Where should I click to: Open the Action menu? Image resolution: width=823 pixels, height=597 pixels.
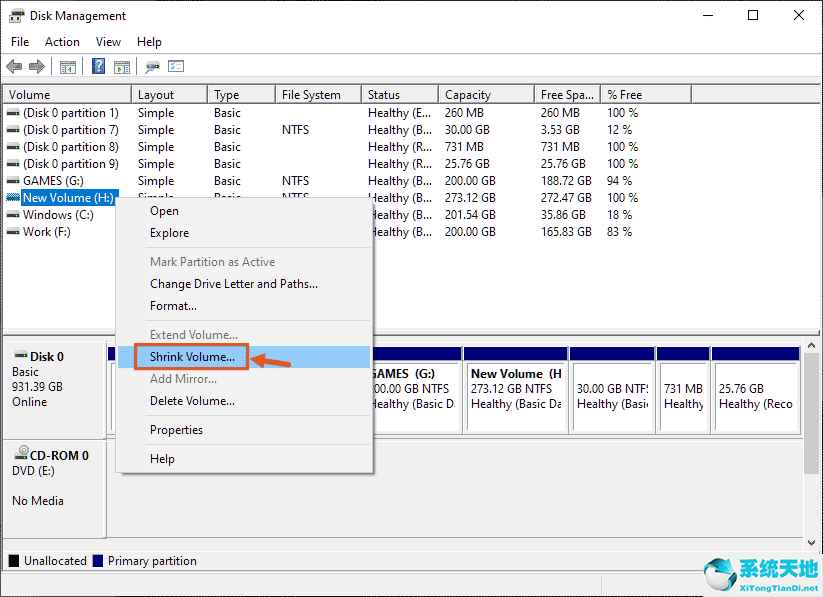pos(62,42)
